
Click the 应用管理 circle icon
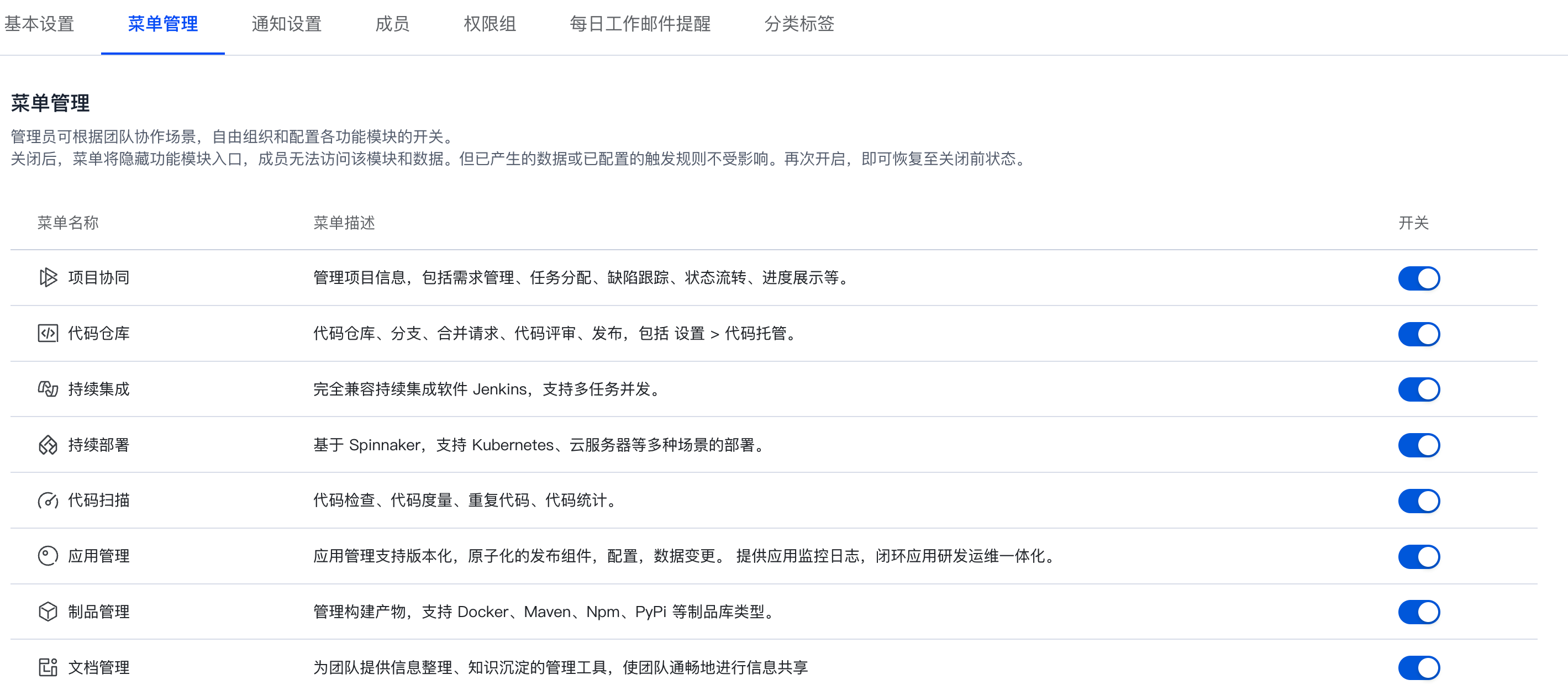click(48, 556)
